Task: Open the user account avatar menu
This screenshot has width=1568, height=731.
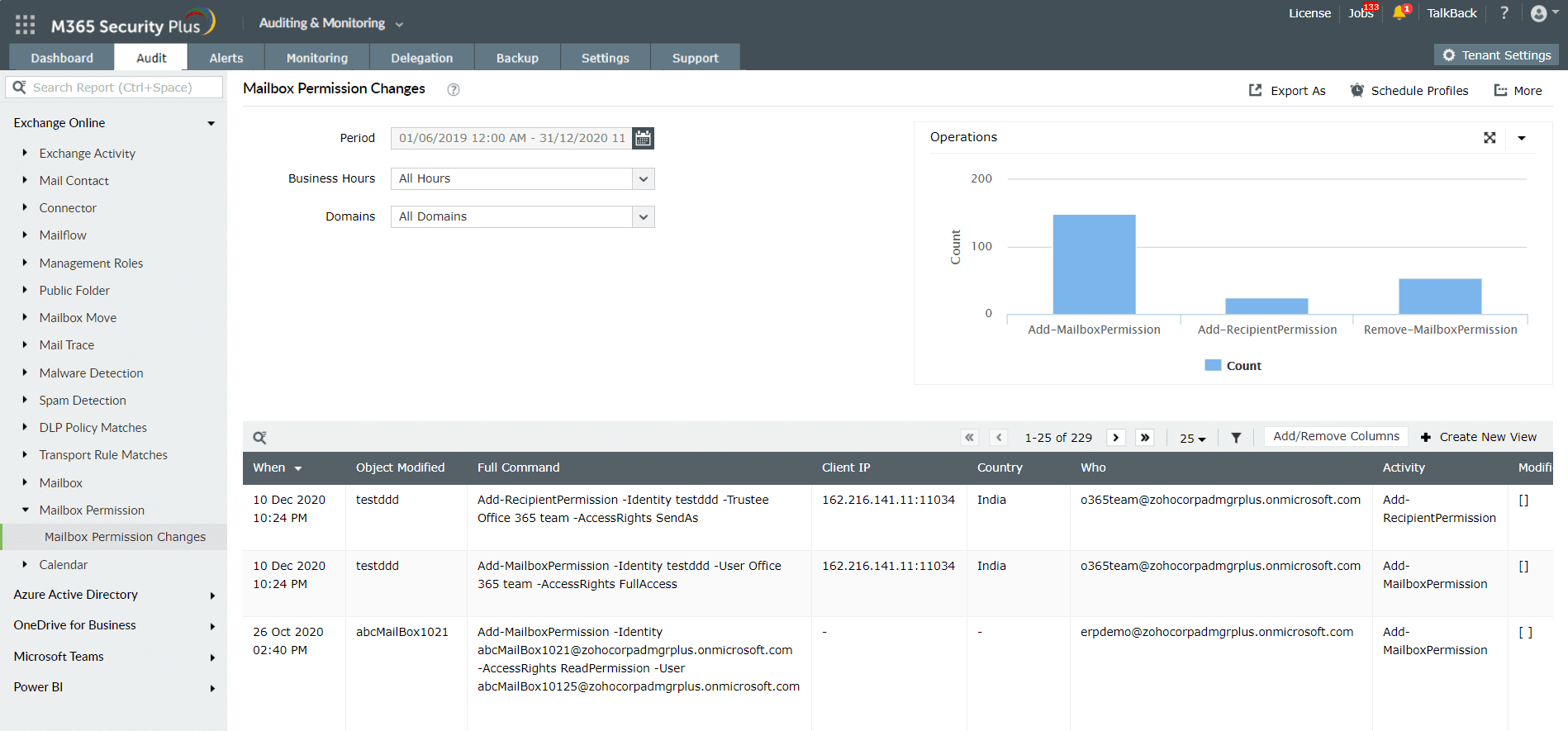Action: 1544,13
